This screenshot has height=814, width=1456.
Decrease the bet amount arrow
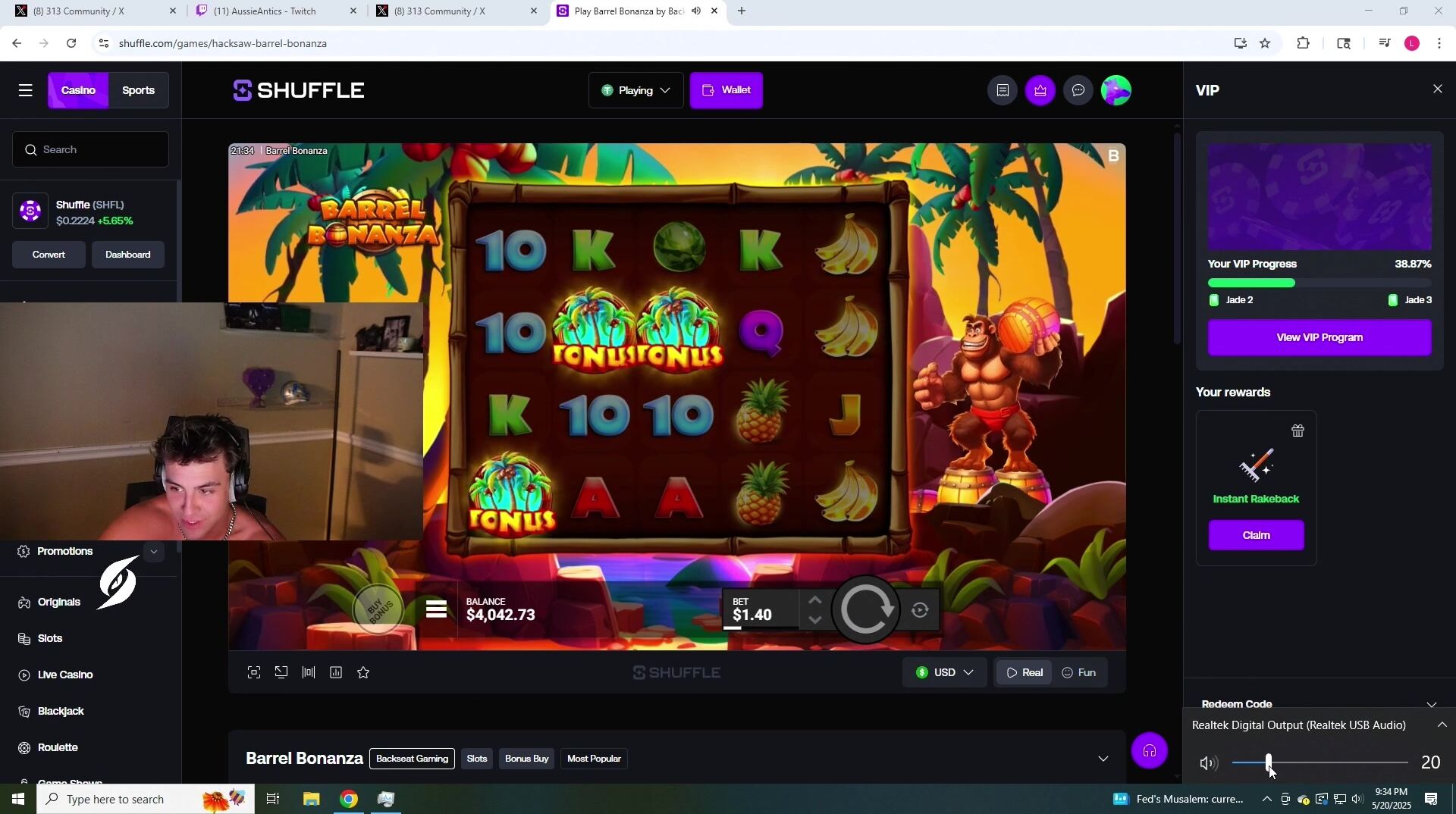pos(814,619)
